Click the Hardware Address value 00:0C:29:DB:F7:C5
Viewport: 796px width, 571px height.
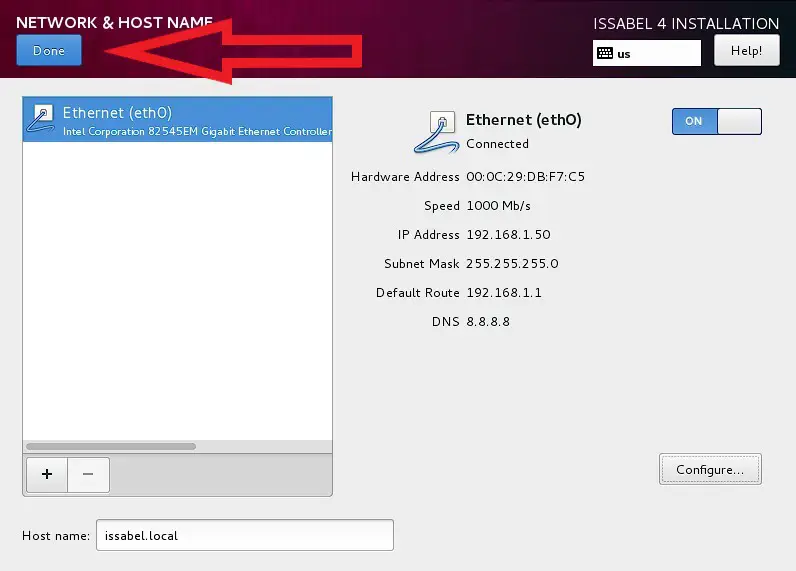click(525, 177)
